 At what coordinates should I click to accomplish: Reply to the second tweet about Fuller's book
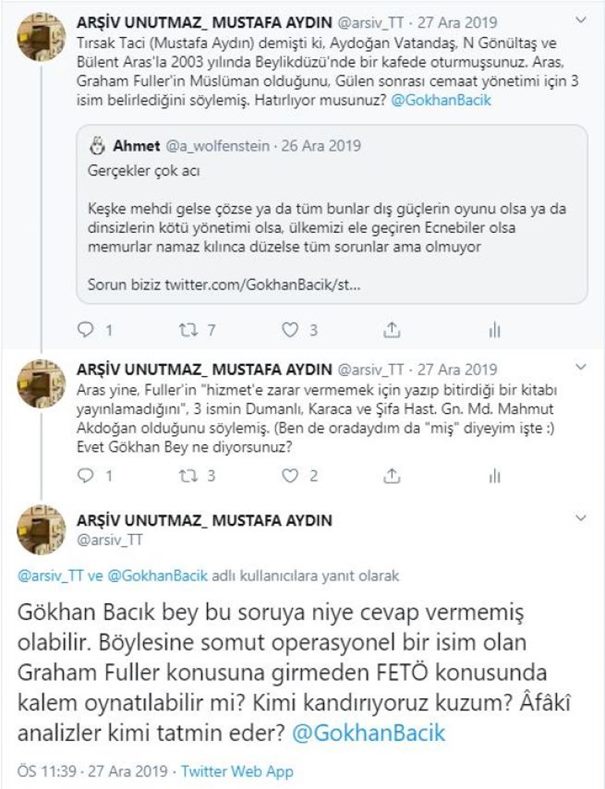[x=86, y=475]
